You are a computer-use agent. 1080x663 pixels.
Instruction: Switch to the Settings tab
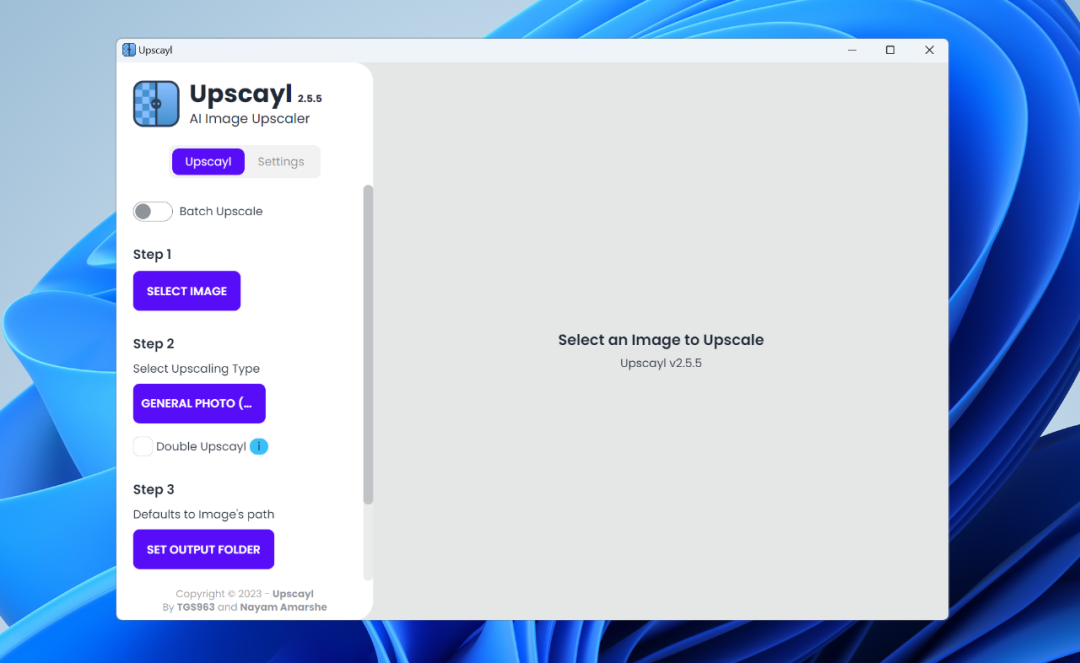[x=281, y=162]
